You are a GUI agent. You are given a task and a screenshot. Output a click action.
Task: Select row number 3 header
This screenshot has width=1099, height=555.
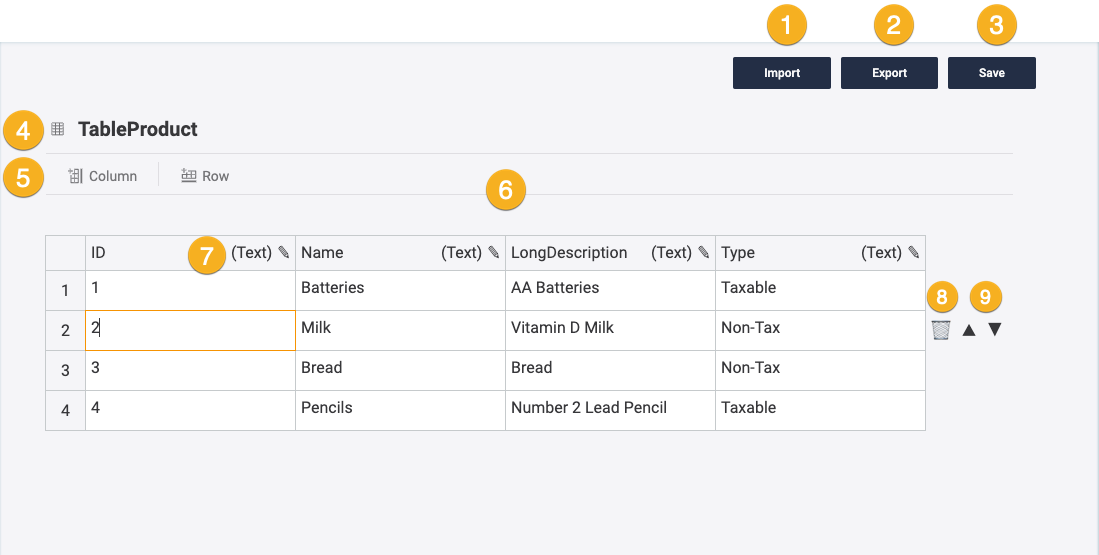pyautogui.click(x=65, y=370)
